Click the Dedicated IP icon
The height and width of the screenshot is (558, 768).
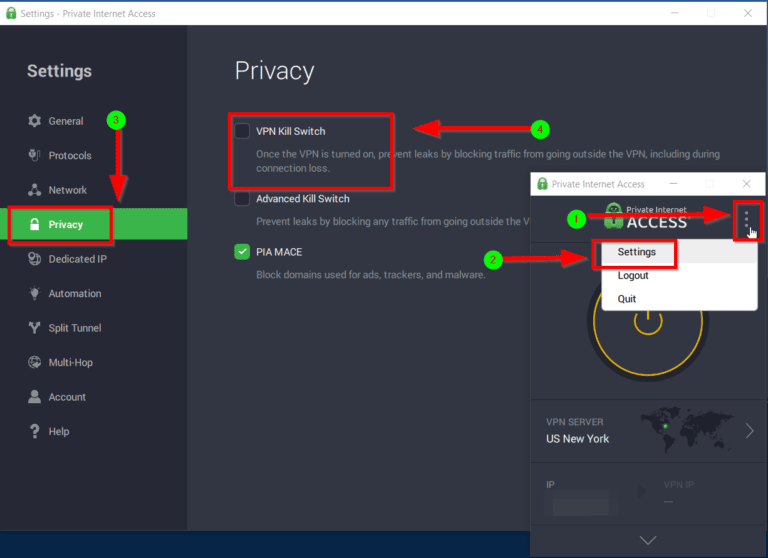click(x=34, y=259)
